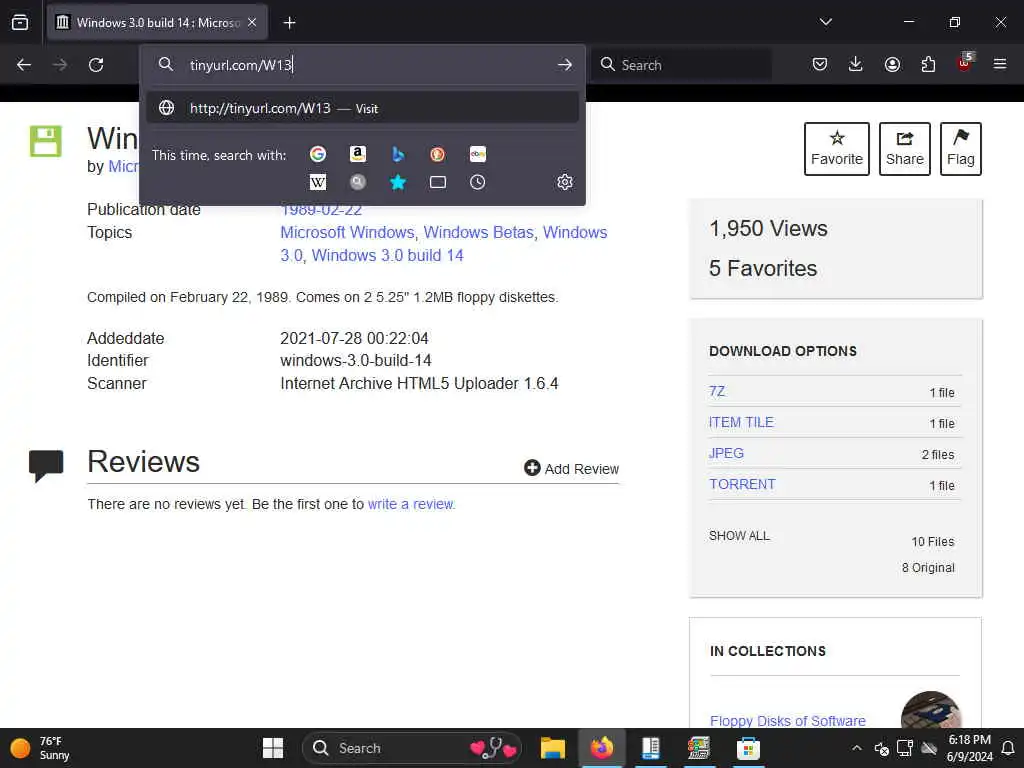Image resolution: width=1024 pixels, height=768 pixels.
Task: Click the Add Review button
Action: (x=571, y=468)
